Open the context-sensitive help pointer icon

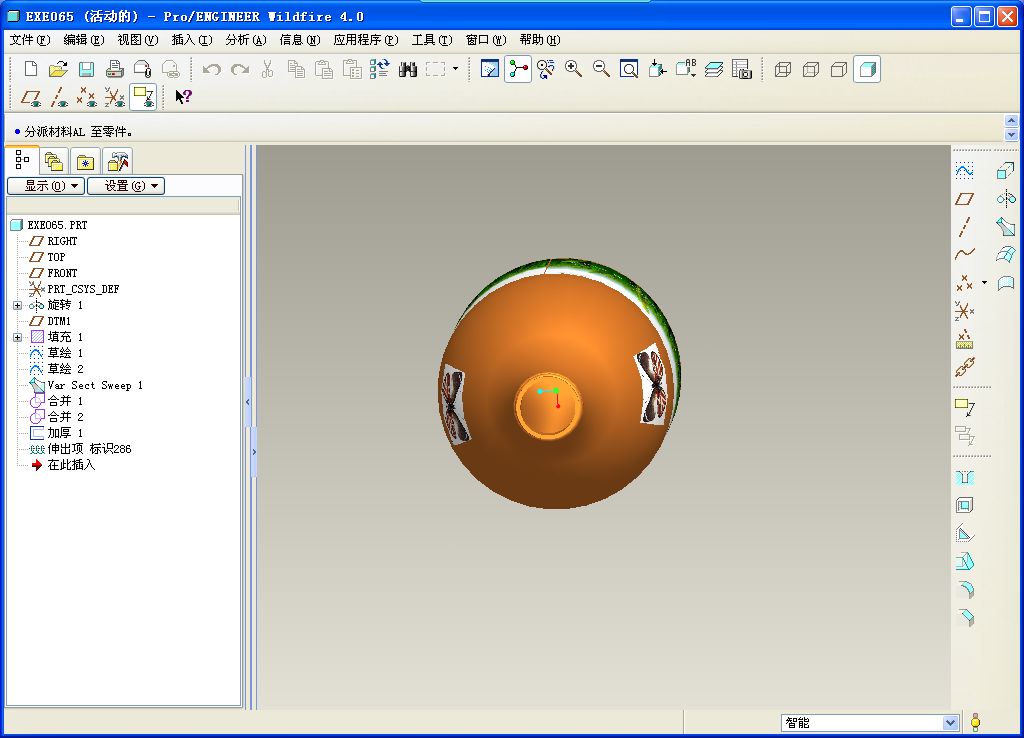tap(184, 97)
